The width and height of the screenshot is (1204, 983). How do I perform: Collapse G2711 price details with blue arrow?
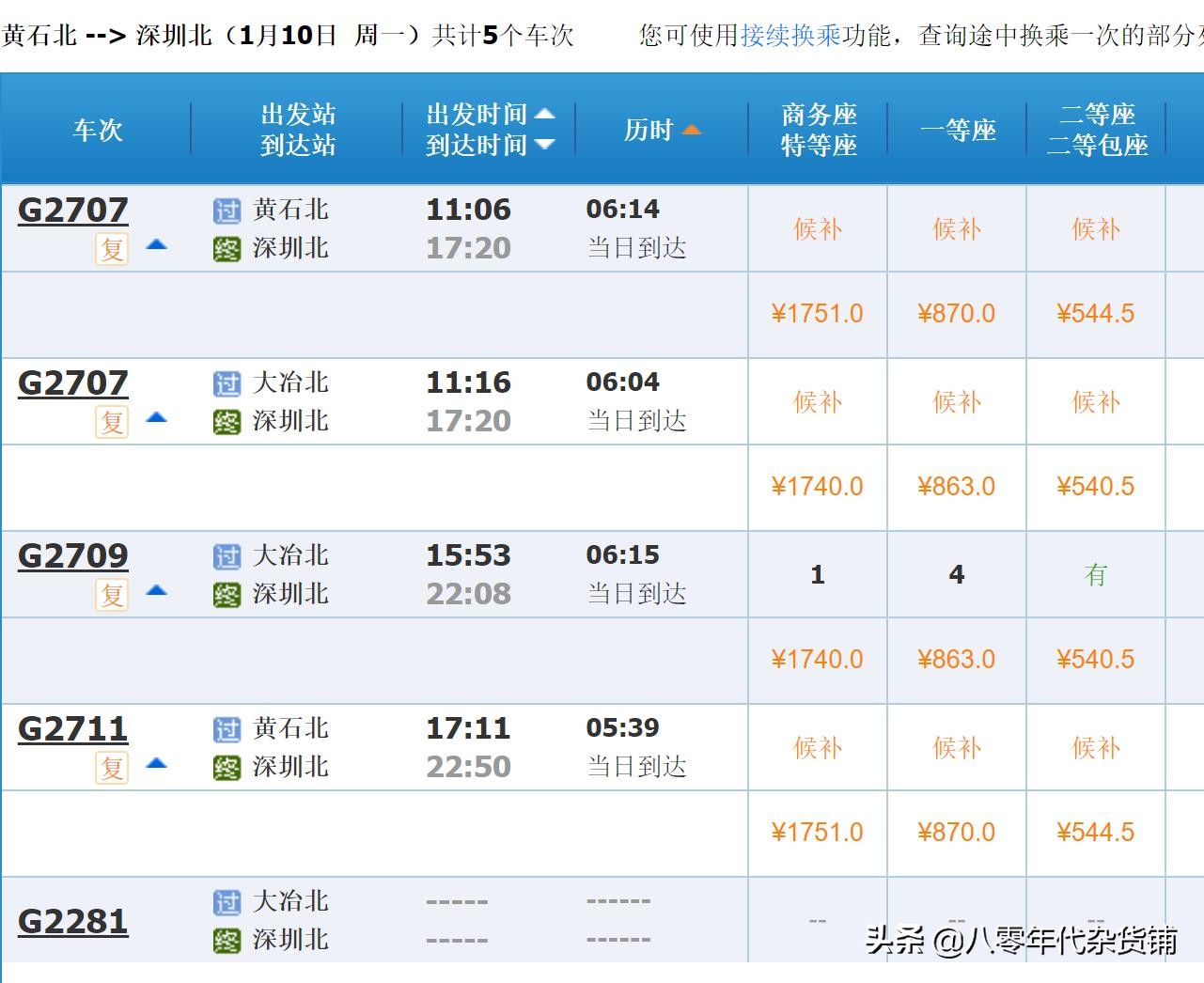tap(156, 763)
